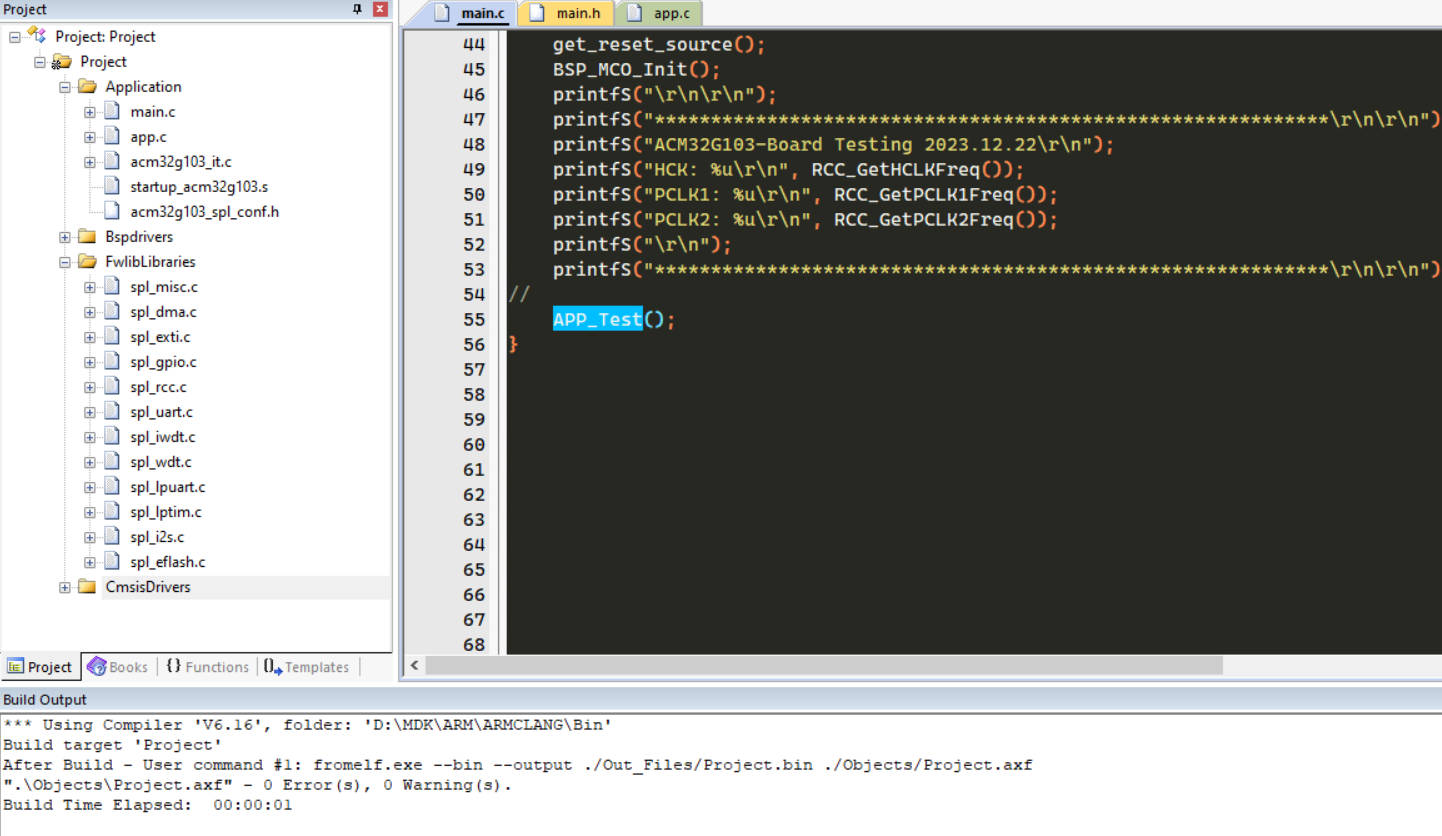
Task: Select main.c file icon in tree
Action: (x=112, y=112)
